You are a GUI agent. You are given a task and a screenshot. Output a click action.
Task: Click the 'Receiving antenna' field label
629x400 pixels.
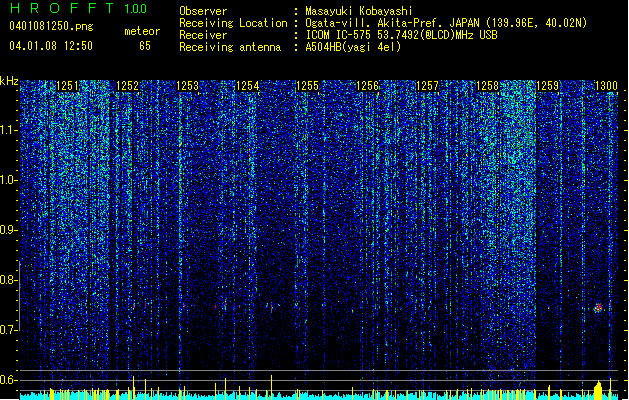230,47
